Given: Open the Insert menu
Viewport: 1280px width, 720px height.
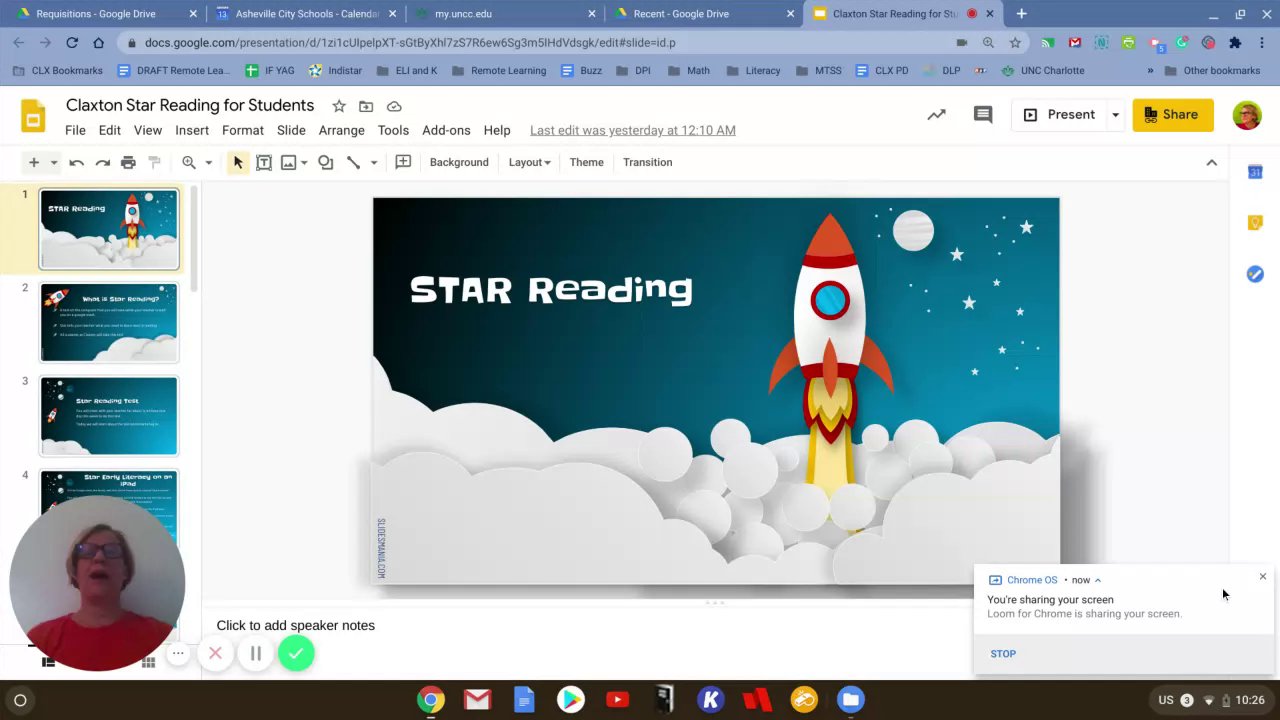Looking at the screenshot, I should point(192,130).
